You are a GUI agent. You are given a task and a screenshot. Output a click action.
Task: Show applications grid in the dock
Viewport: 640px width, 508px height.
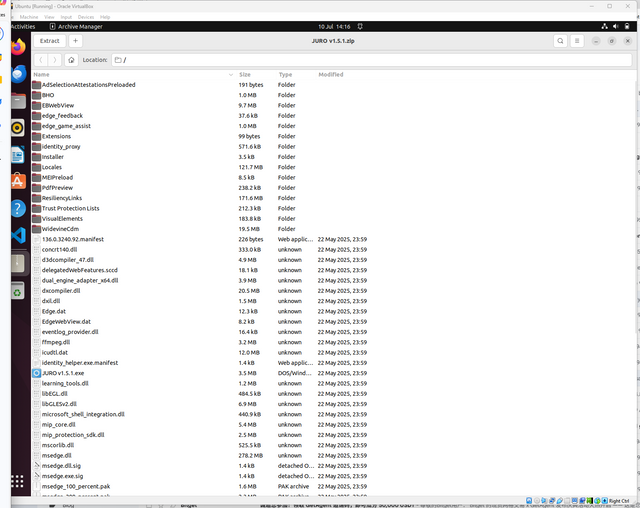click(17, 481)
